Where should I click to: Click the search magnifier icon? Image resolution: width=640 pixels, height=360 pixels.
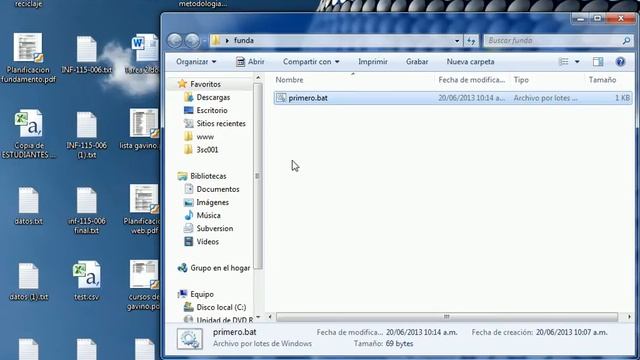point(626,40)
